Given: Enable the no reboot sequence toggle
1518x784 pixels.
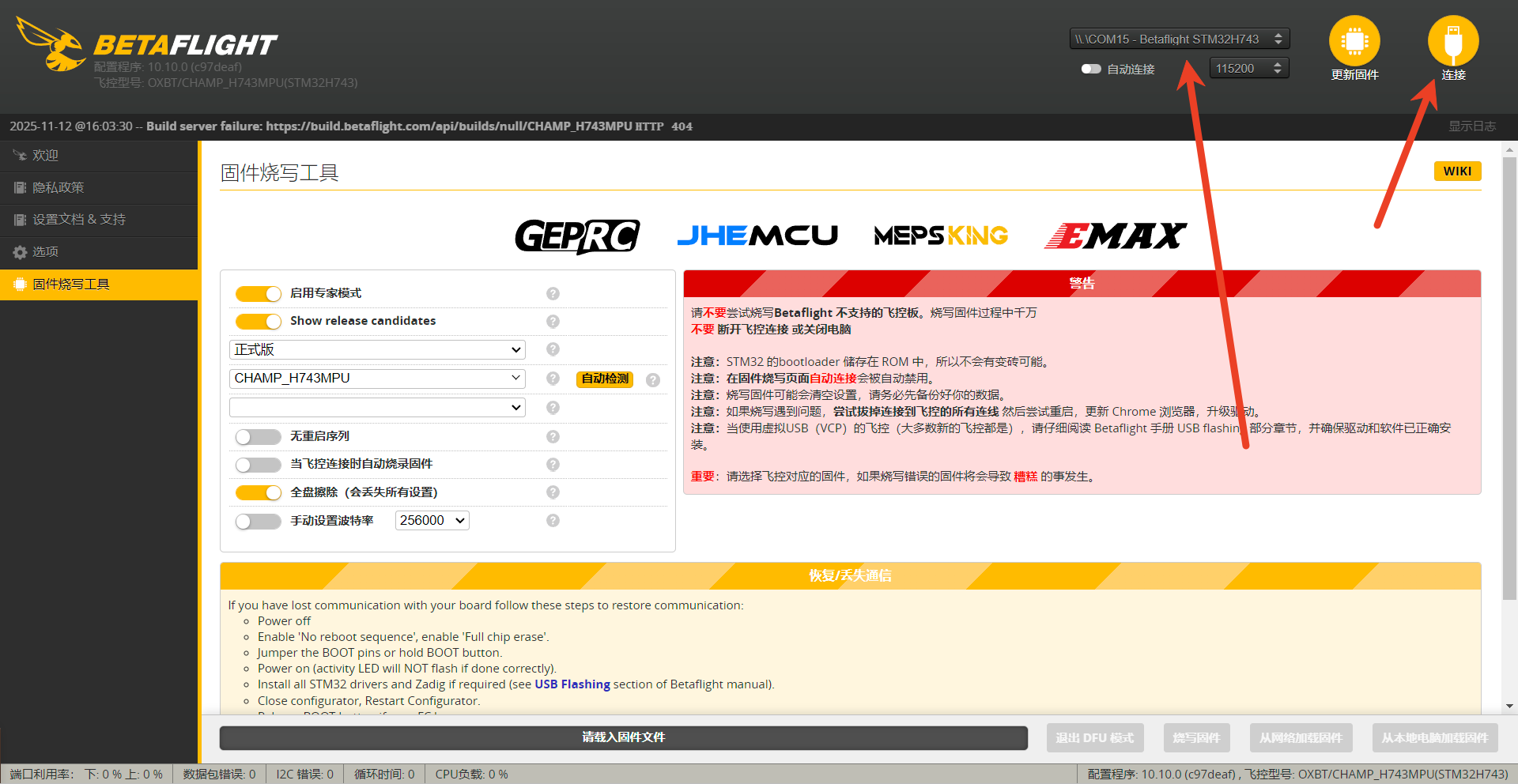Looking at the screenshot, I should coord(259,437).
